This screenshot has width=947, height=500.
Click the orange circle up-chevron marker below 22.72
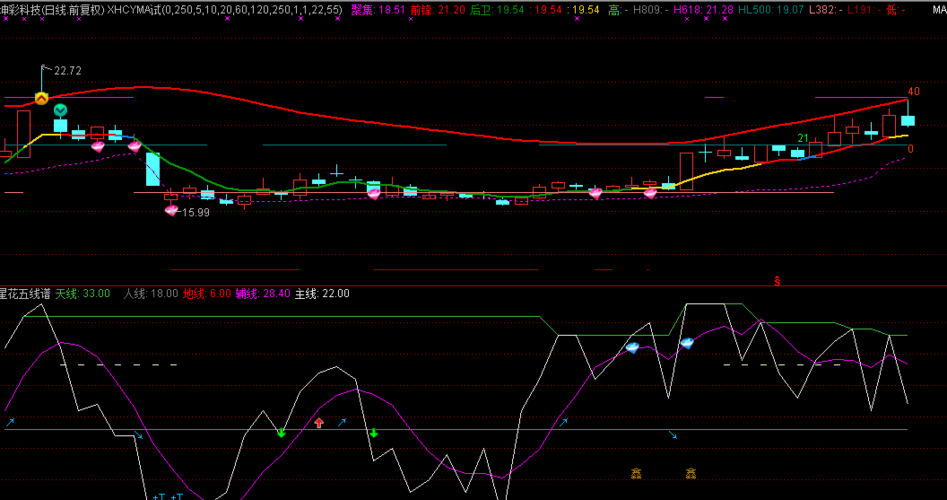tap(41, 98)
